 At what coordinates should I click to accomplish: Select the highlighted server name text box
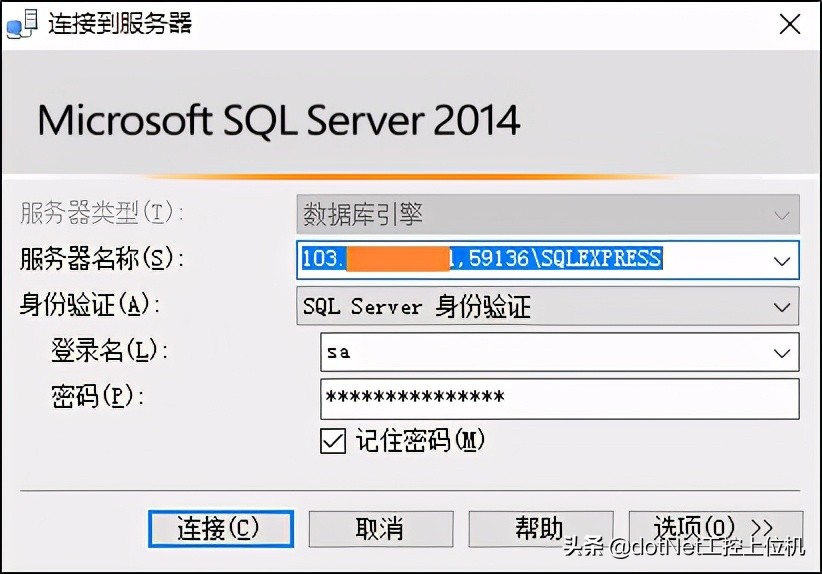click(530, 260)
